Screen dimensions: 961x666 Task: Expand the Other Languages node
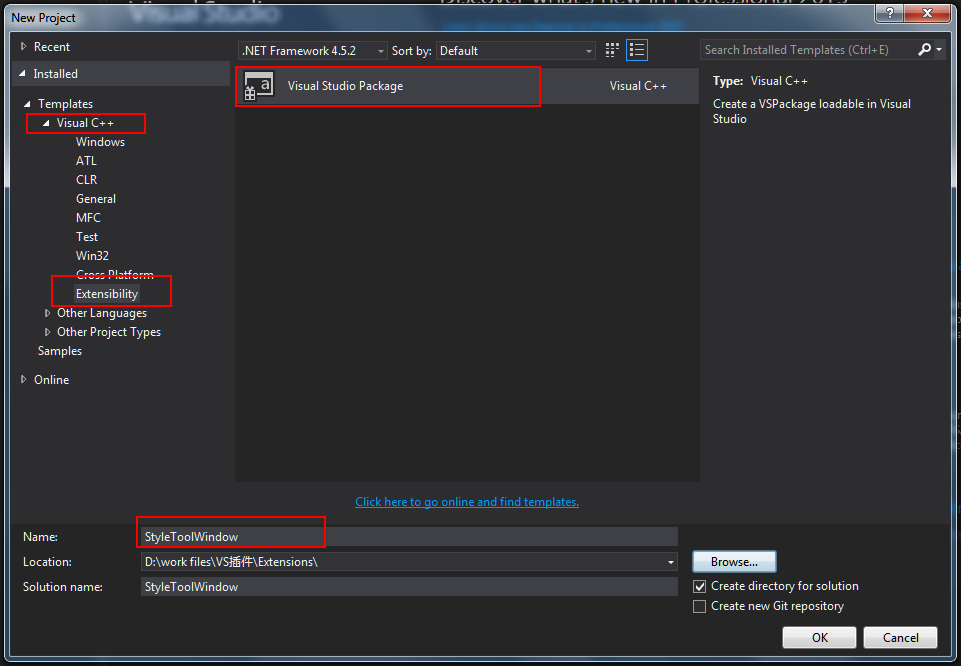[x=47, y=313]
